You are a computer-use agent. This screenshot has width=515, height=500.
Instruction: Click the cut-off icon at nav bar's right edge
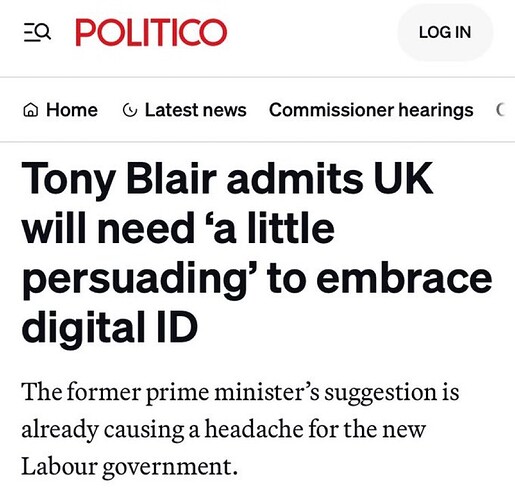(x=501, y=110)
